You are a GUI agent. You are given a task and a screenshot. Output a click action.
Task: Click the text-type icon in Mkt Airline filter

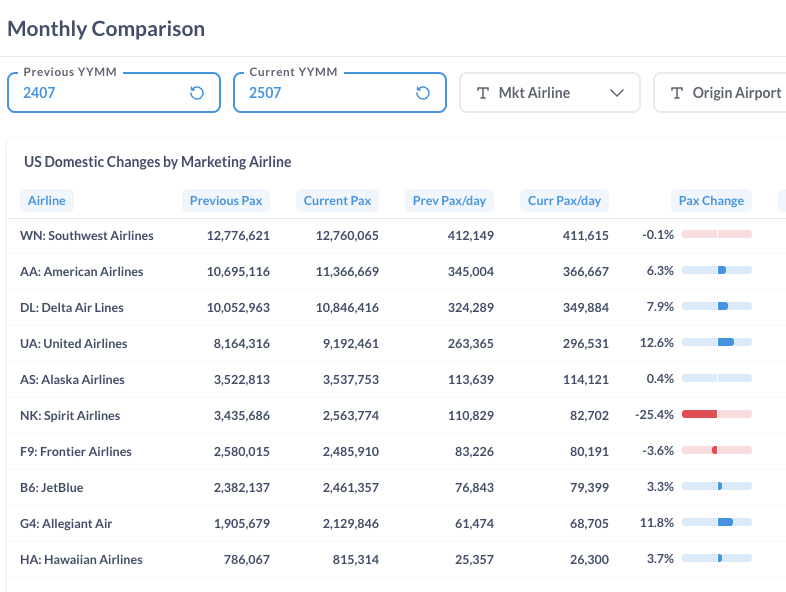pos(483,93)
